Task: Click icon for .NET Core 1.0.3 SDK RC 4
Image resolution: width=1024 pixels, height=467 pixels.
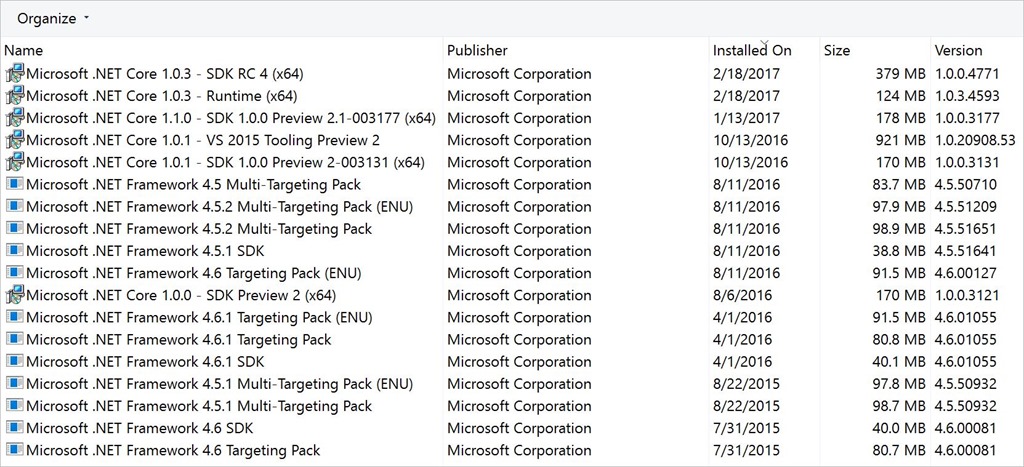Action: (x=15, y=73)
